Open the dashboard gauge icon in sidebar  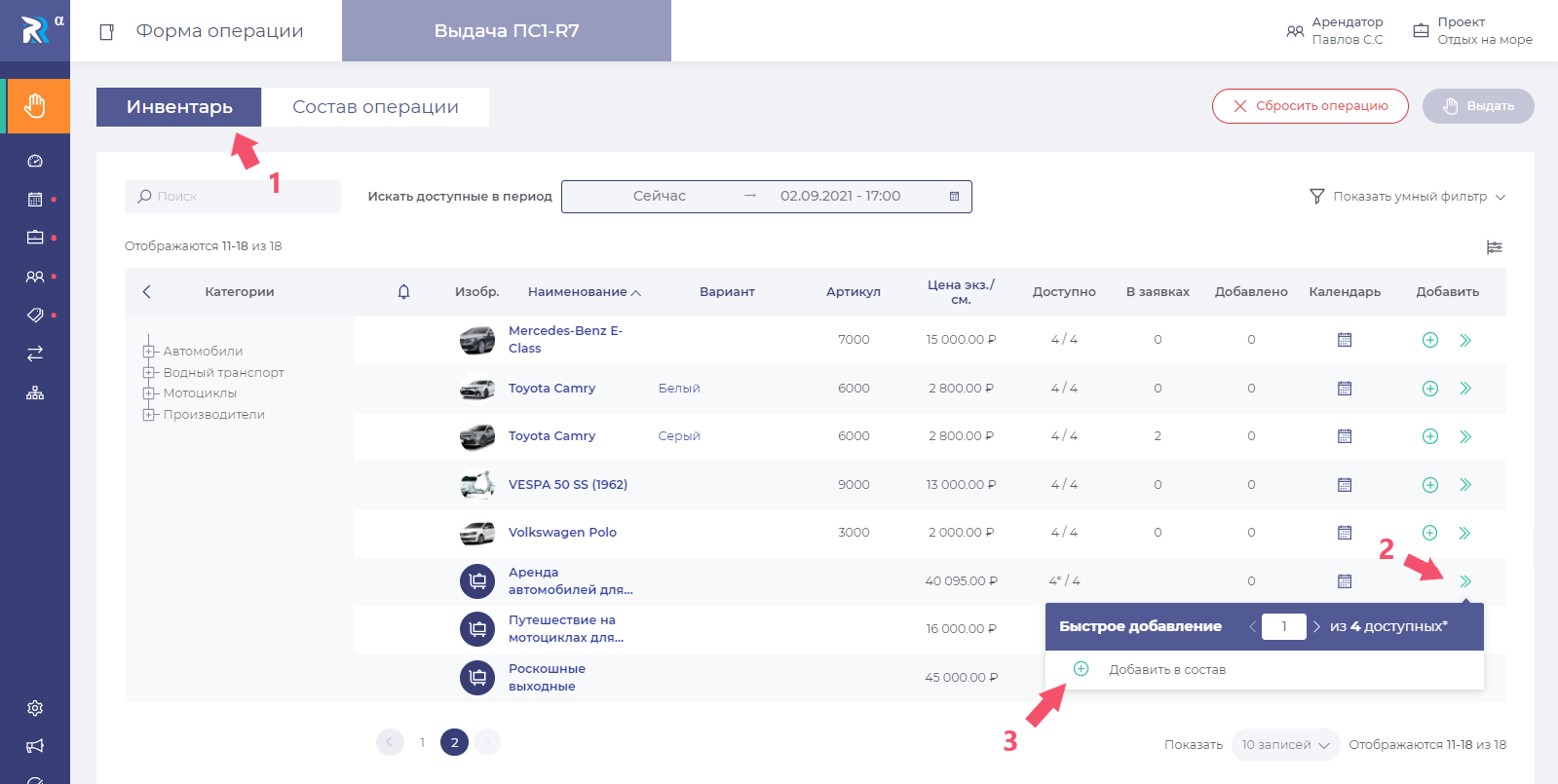35,161
